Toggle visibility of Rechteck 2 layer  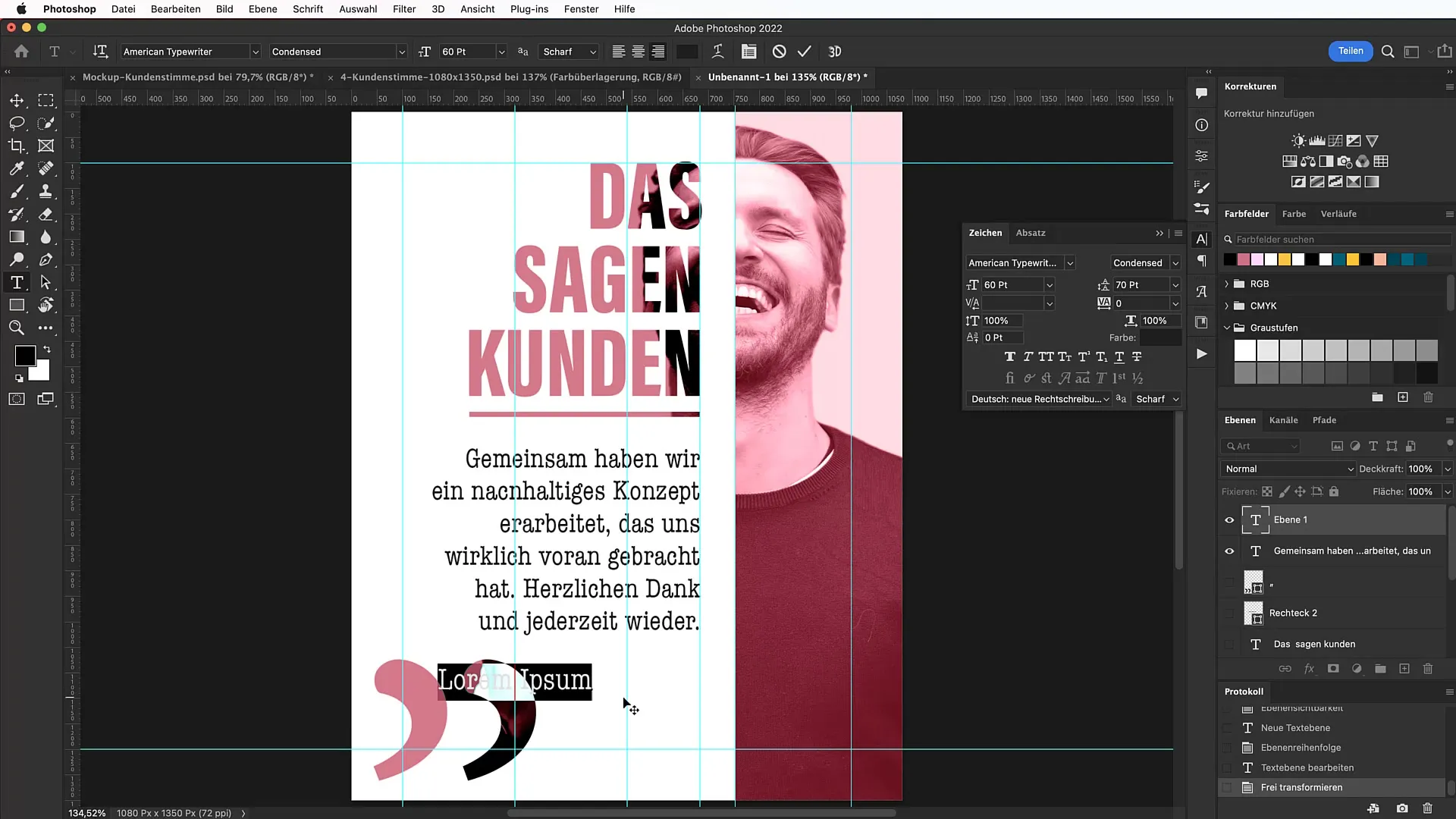(x=1229, y=613)
